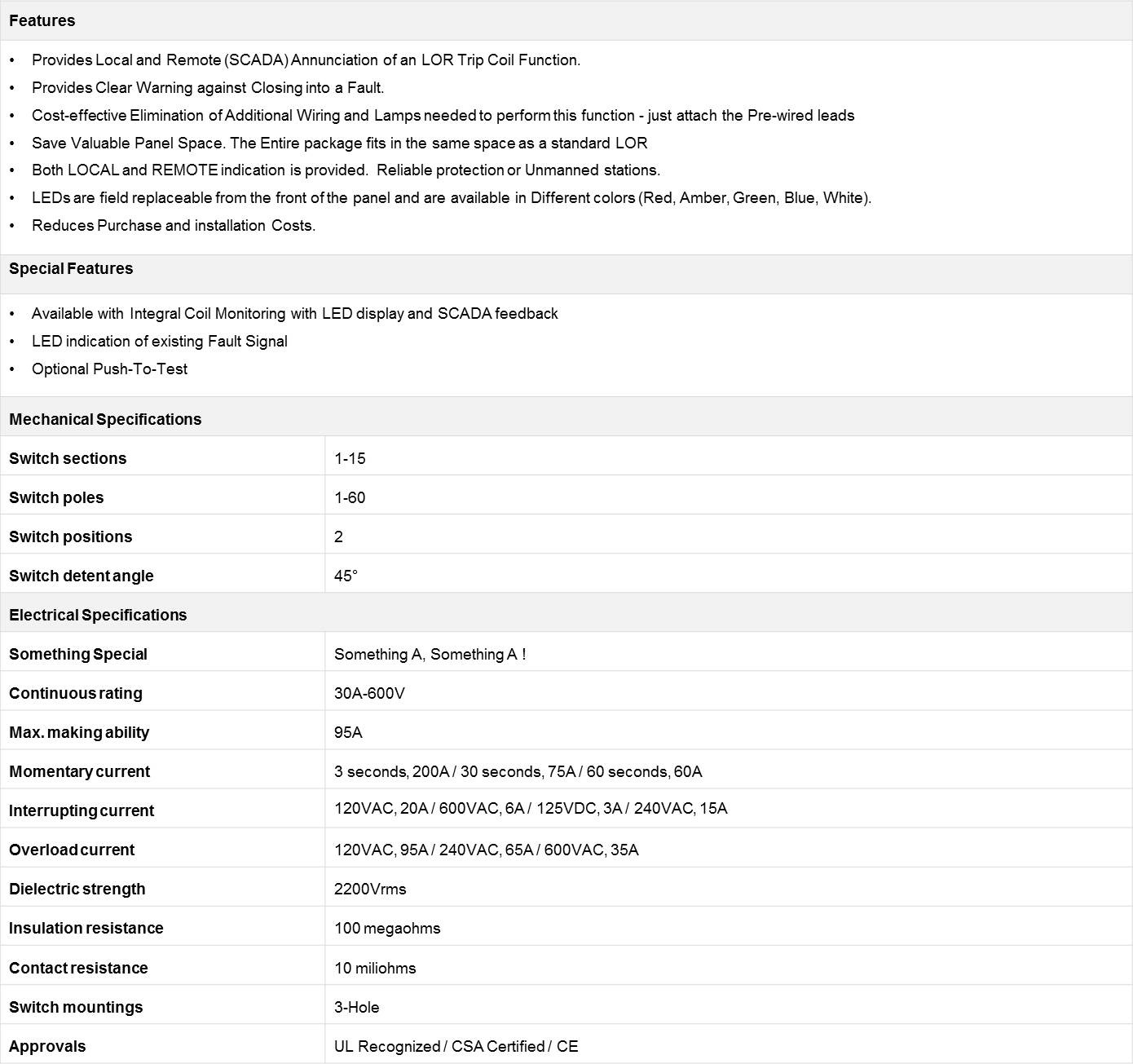Click the Mechanical Specifications heading
This screenshot has width=1133, height=1064.
coord(105,419)
